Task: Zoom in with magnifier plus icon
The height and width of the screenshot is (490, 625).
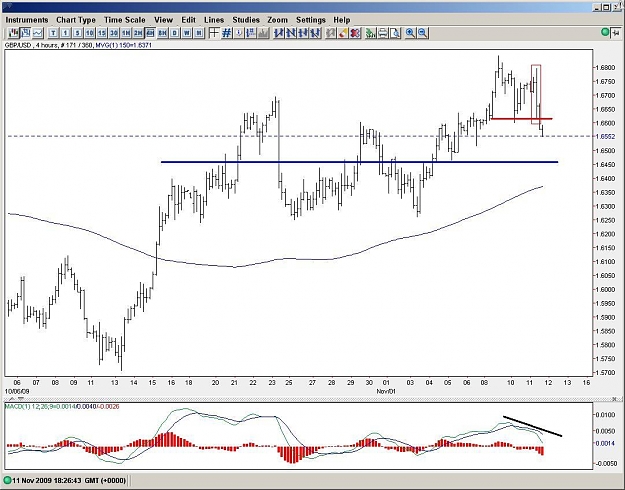Action: (410, 33)
